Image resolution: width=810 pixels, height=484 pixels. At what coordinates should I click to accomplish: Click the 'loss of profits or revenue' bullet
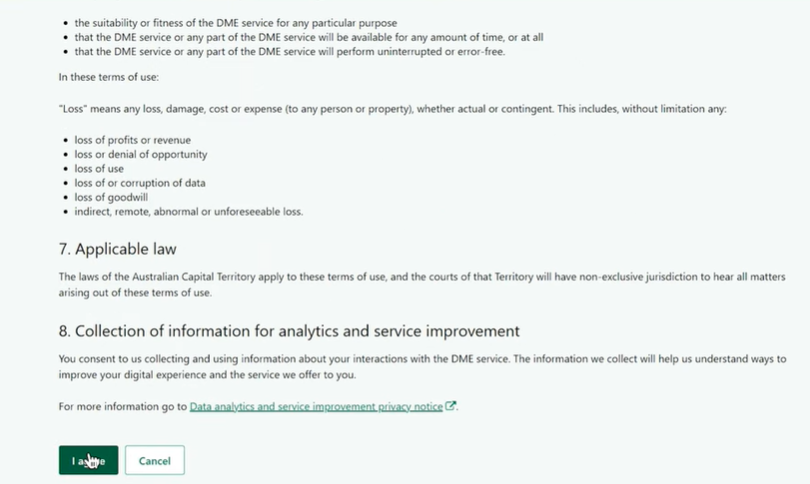[x=132, y=140]
